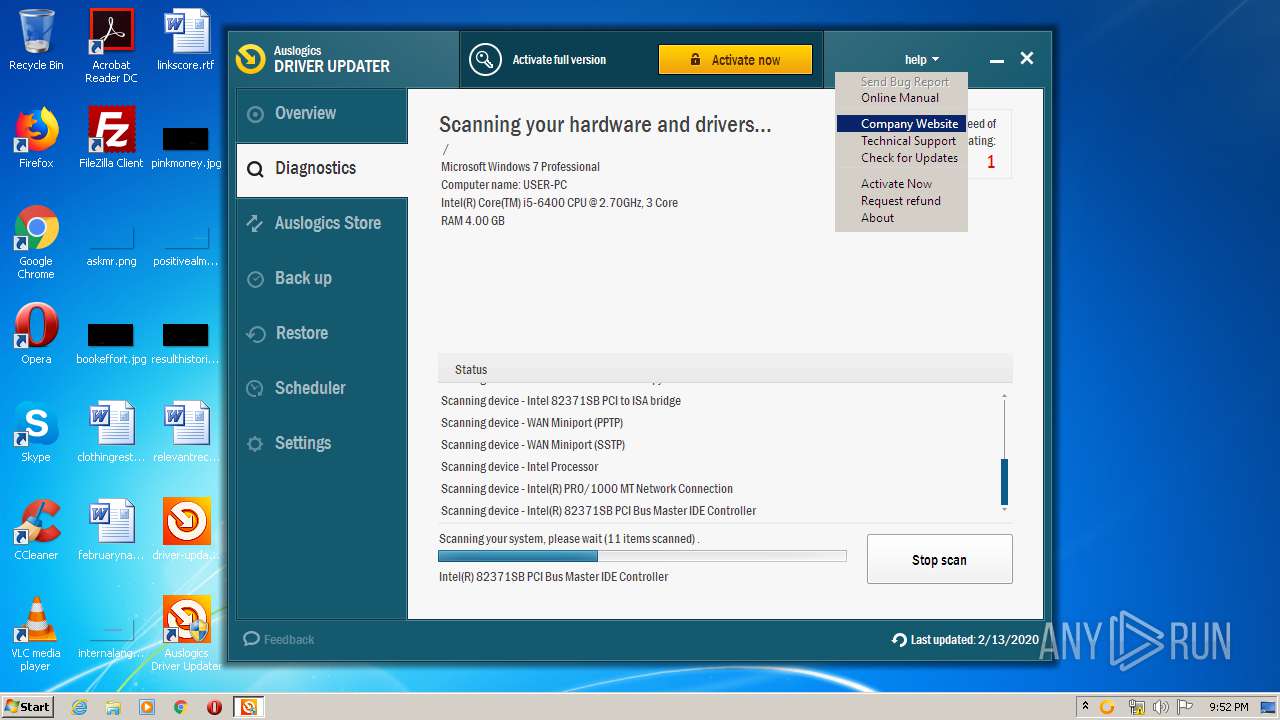The width and height of the screenshot is (1280, 720).
Task: Choose Online Manual from help menu
Action: [x=900, y=98]
